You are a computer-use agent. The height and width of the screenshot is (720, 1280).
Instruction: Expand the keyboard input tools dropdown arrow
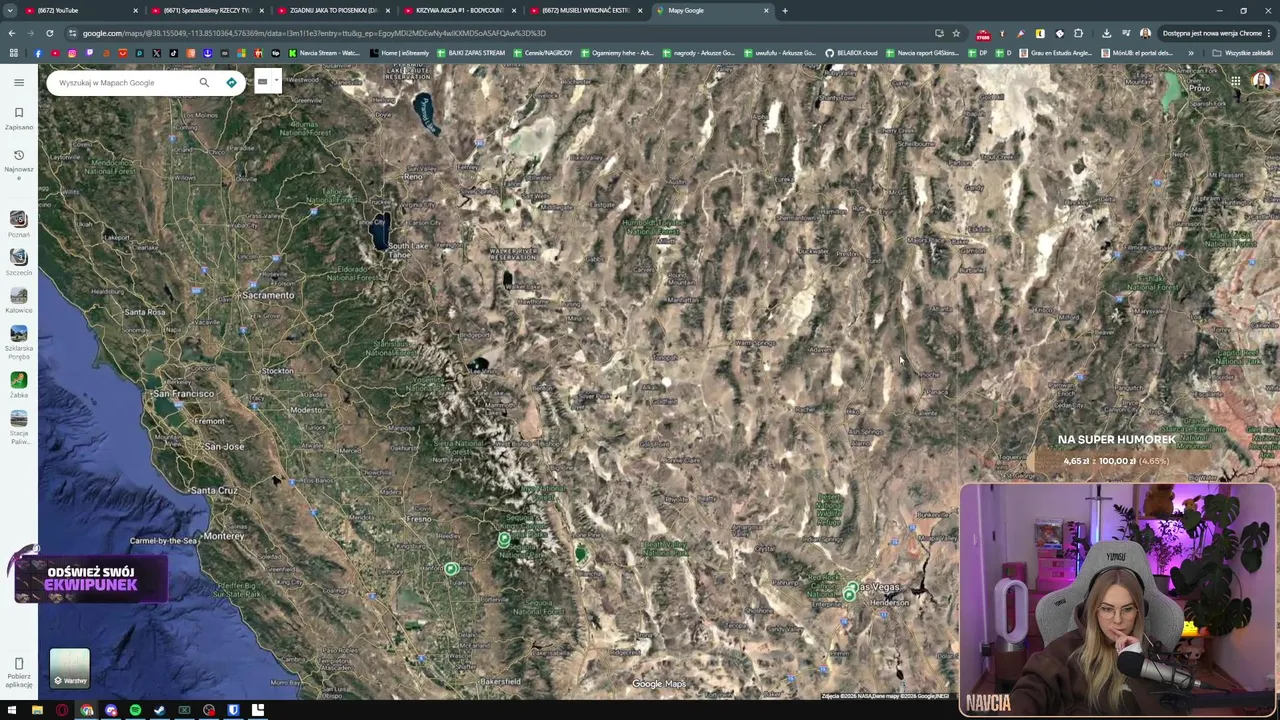276,82
